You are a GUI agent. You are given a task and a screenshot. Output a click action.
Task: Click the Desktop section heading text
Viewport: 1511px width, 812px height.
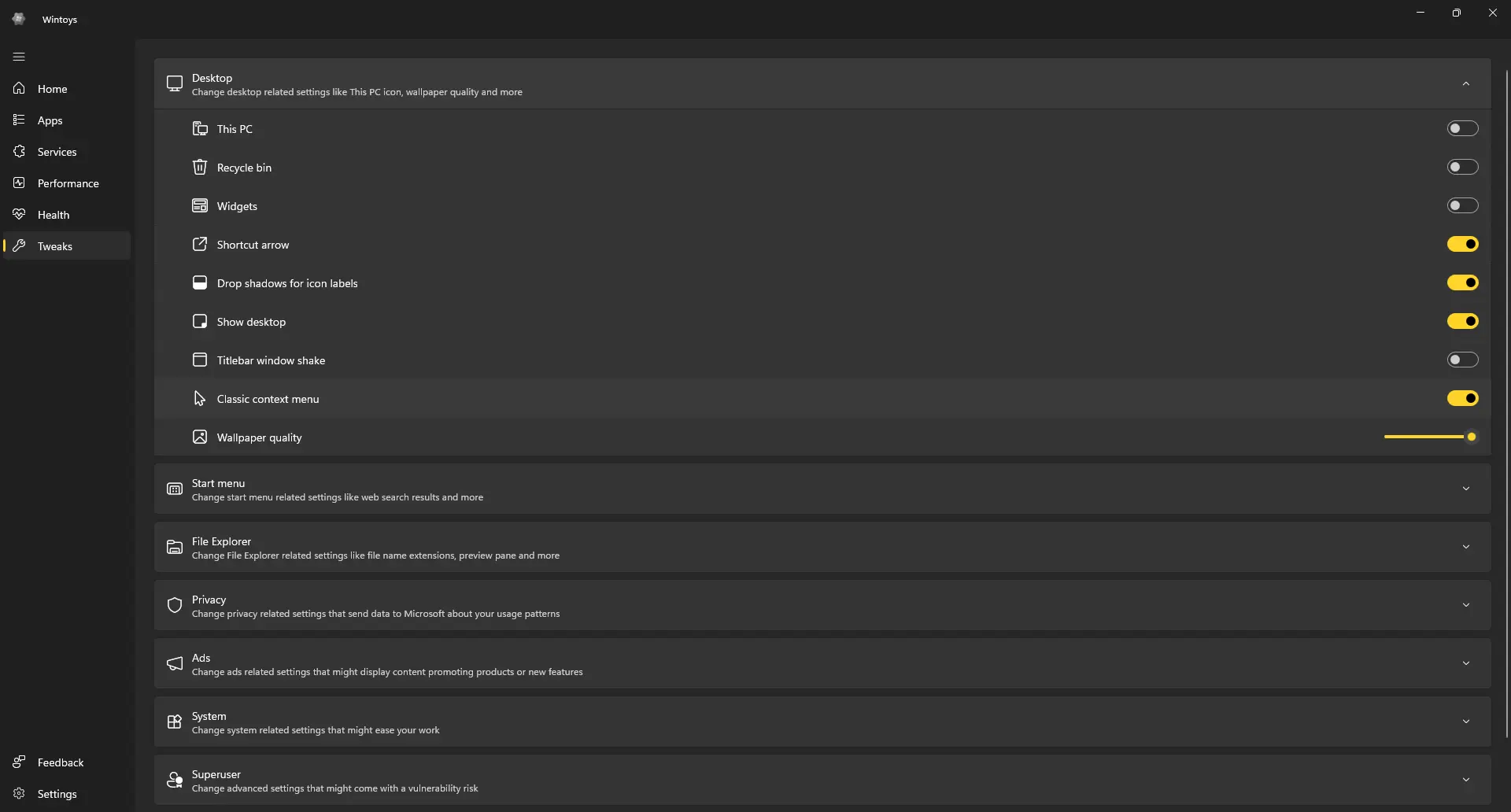click(212, 78)
